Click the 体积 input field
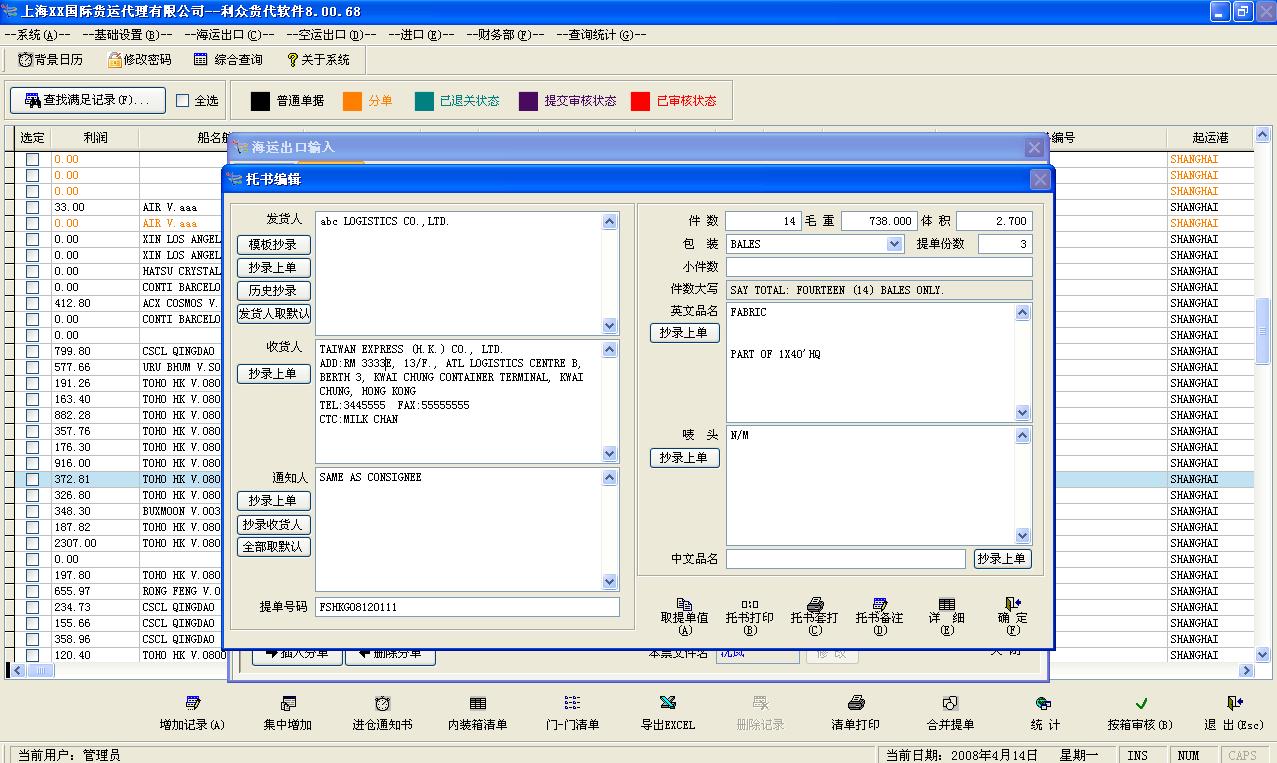Image resolution: width=1277 pixels, height=763 pixels. [x=994, y=221]
